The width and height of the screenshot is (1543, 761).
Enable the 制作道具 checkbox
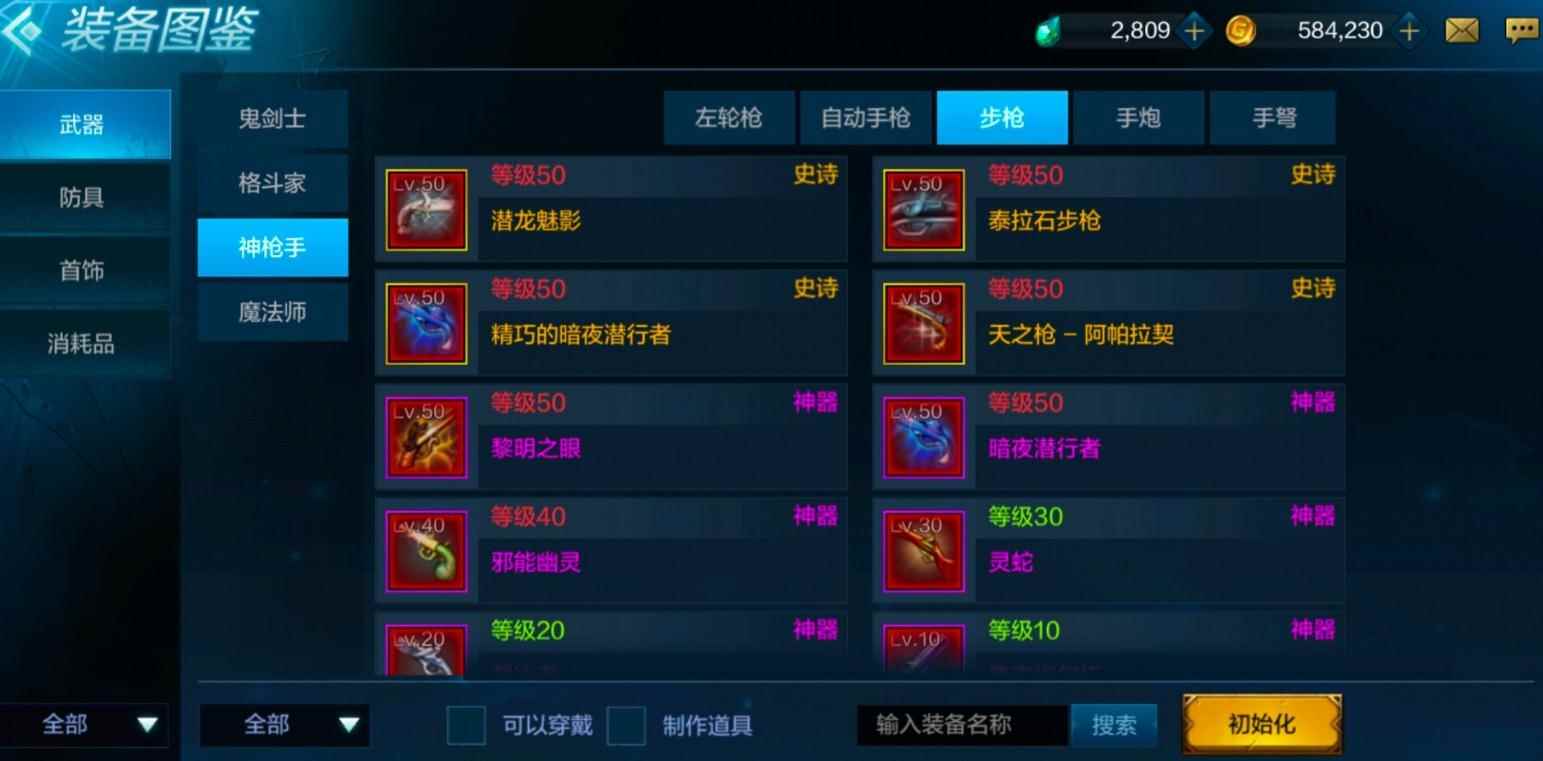626,725
